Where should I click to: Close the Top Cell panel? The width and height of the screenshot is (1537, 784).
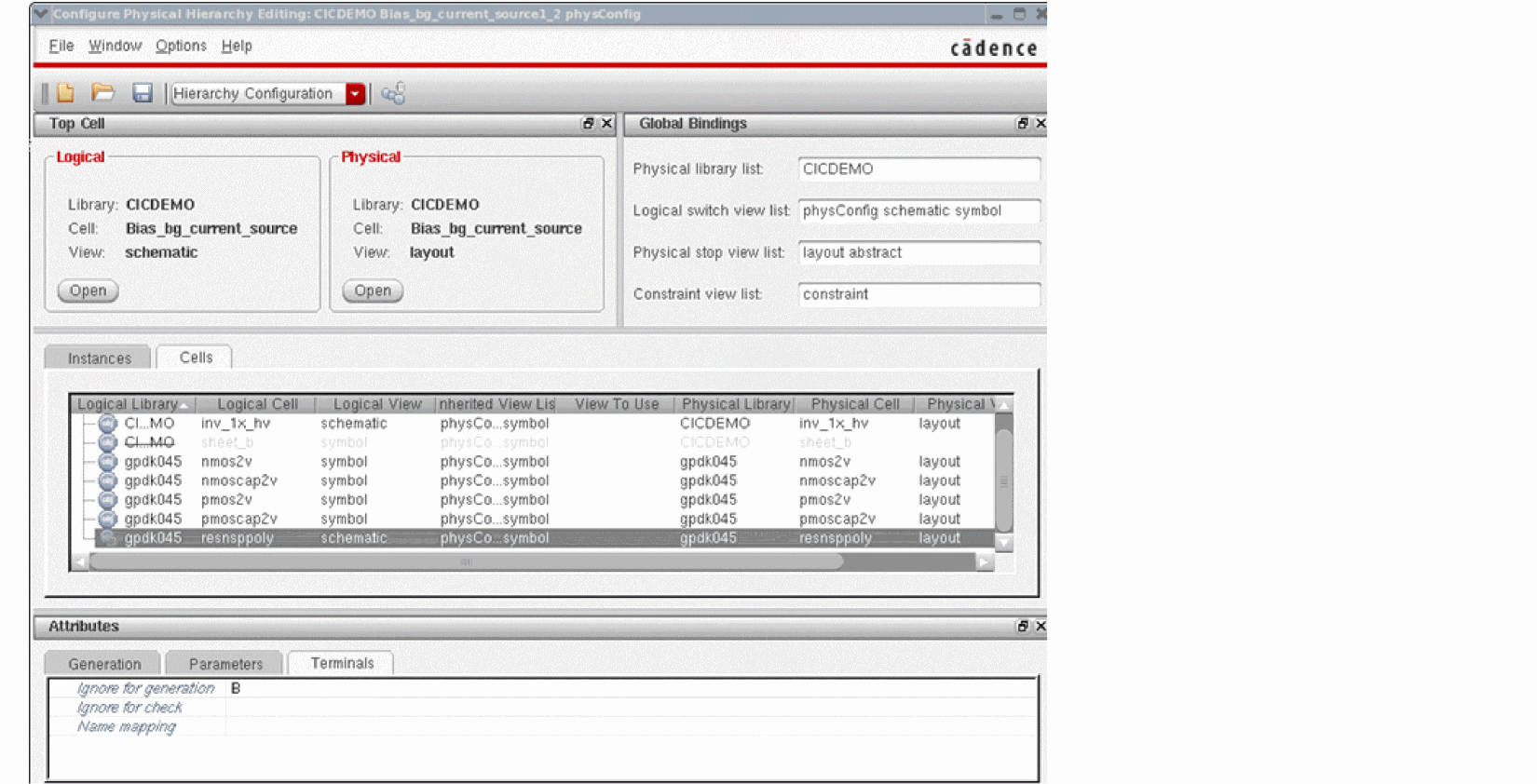coord(606,124)
